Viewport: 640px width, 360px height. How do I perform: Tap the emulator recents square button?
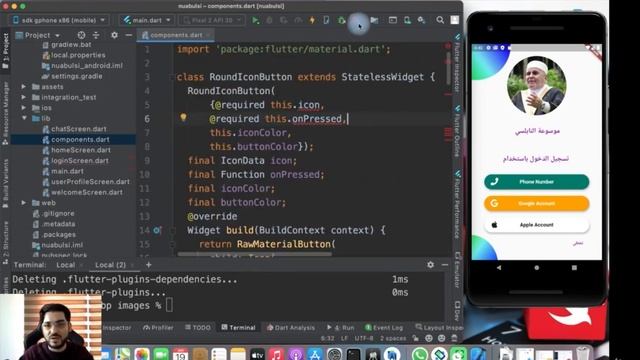574,268
